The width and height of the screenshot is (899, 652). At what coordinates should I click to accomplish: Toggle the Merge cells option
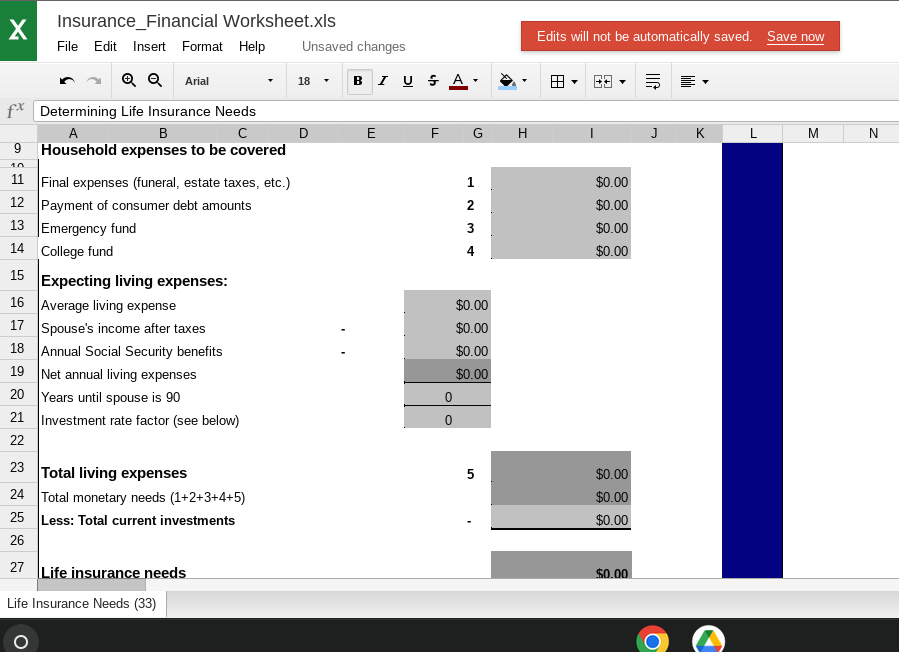pos(603,81)
